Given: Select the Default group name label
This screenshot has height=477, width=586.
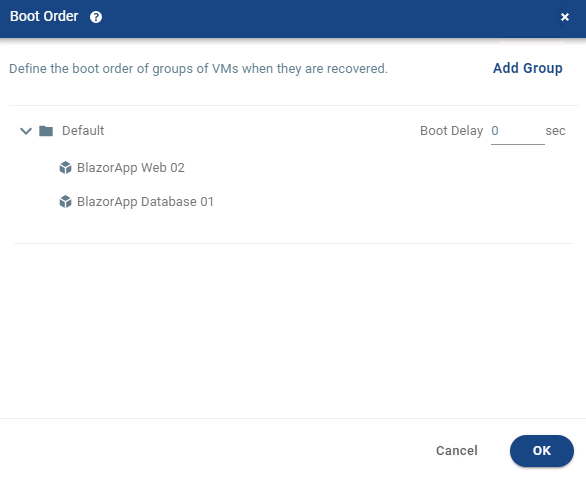Looking at the screenshot, I should coord(83,130).
